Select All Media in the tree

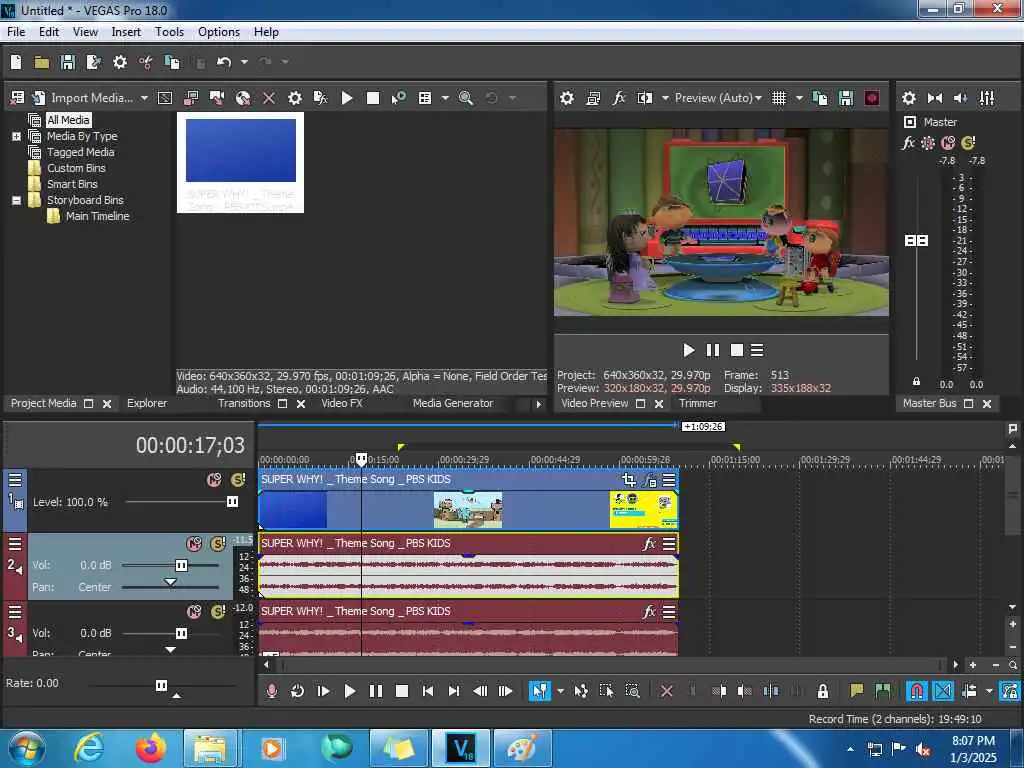(68, 120)
